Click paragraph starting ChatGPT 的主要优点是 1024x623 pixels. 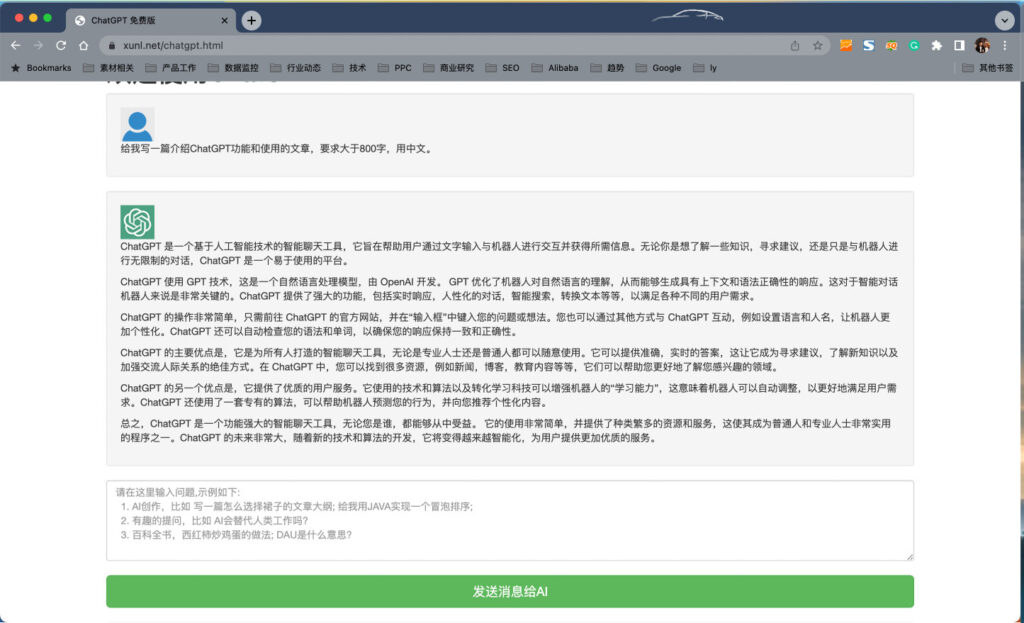pos(509,360)
